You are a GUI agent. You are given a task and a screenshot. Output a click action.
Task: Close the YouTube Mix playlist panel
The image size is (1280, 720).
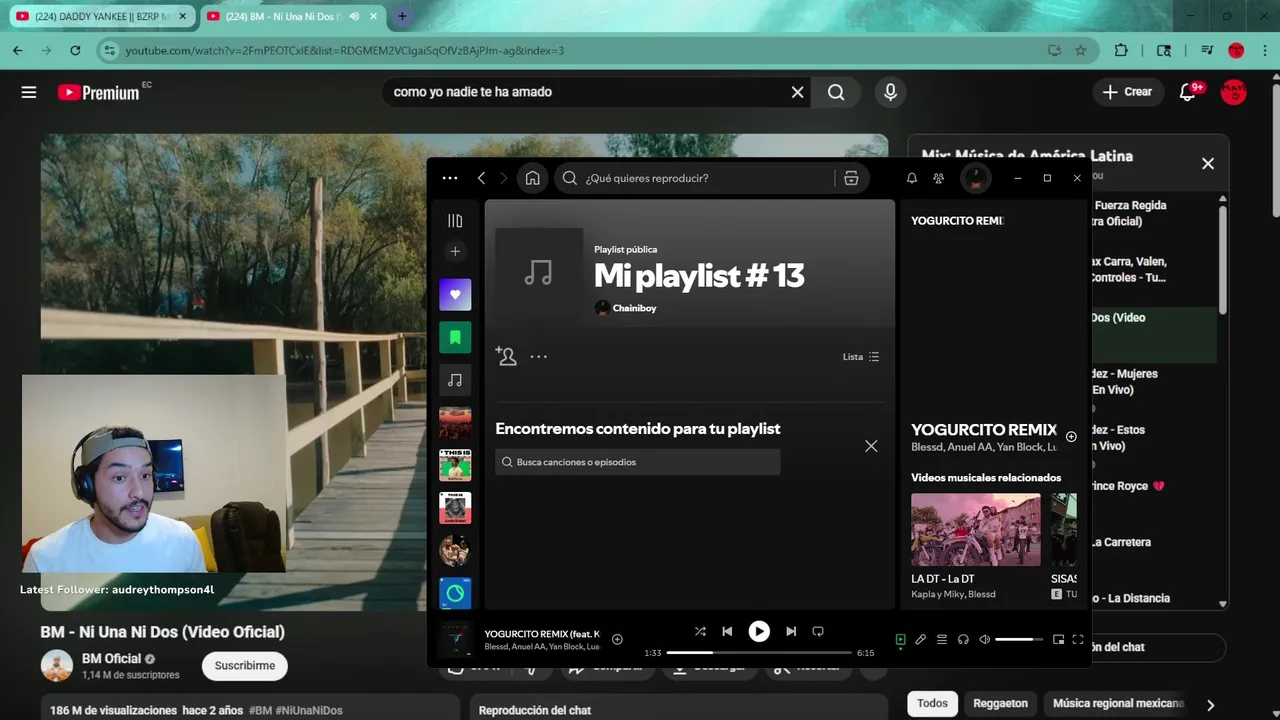1208,164
